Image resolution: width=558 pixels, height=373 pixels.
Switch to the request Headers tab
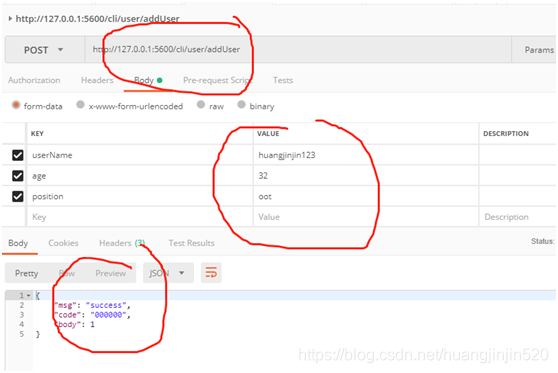[97, 80]
